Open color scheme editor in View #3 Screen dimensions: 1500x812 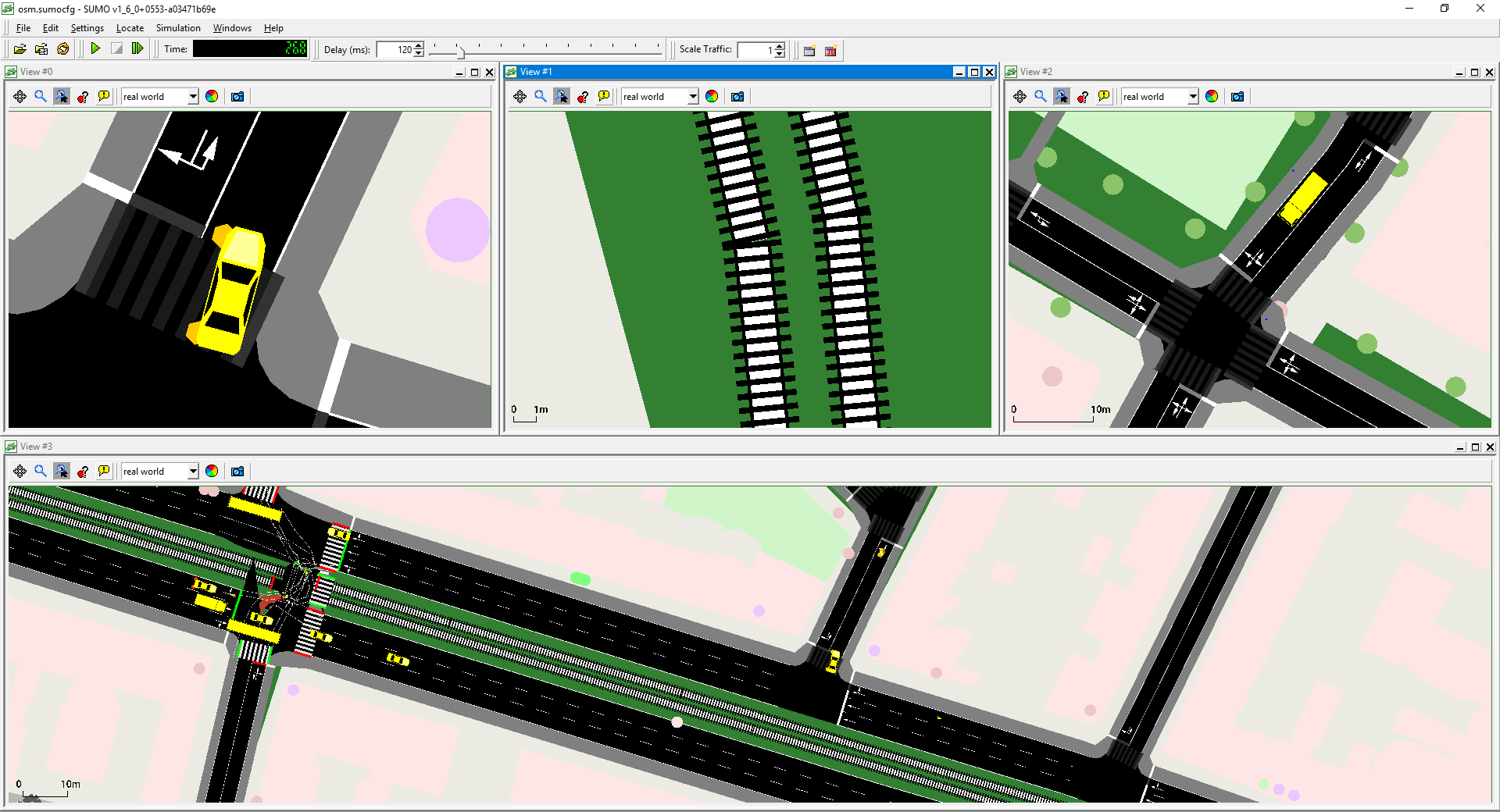point(212,472)
